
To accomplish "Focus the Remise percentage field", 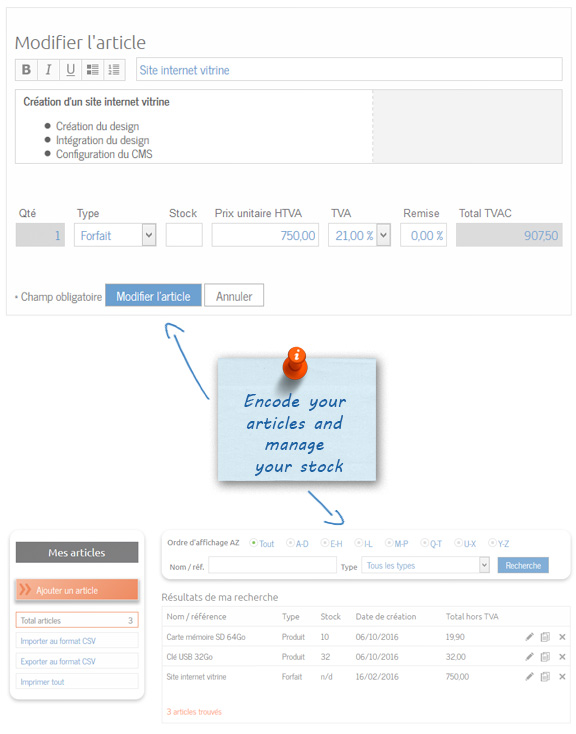I will point(423,235).
